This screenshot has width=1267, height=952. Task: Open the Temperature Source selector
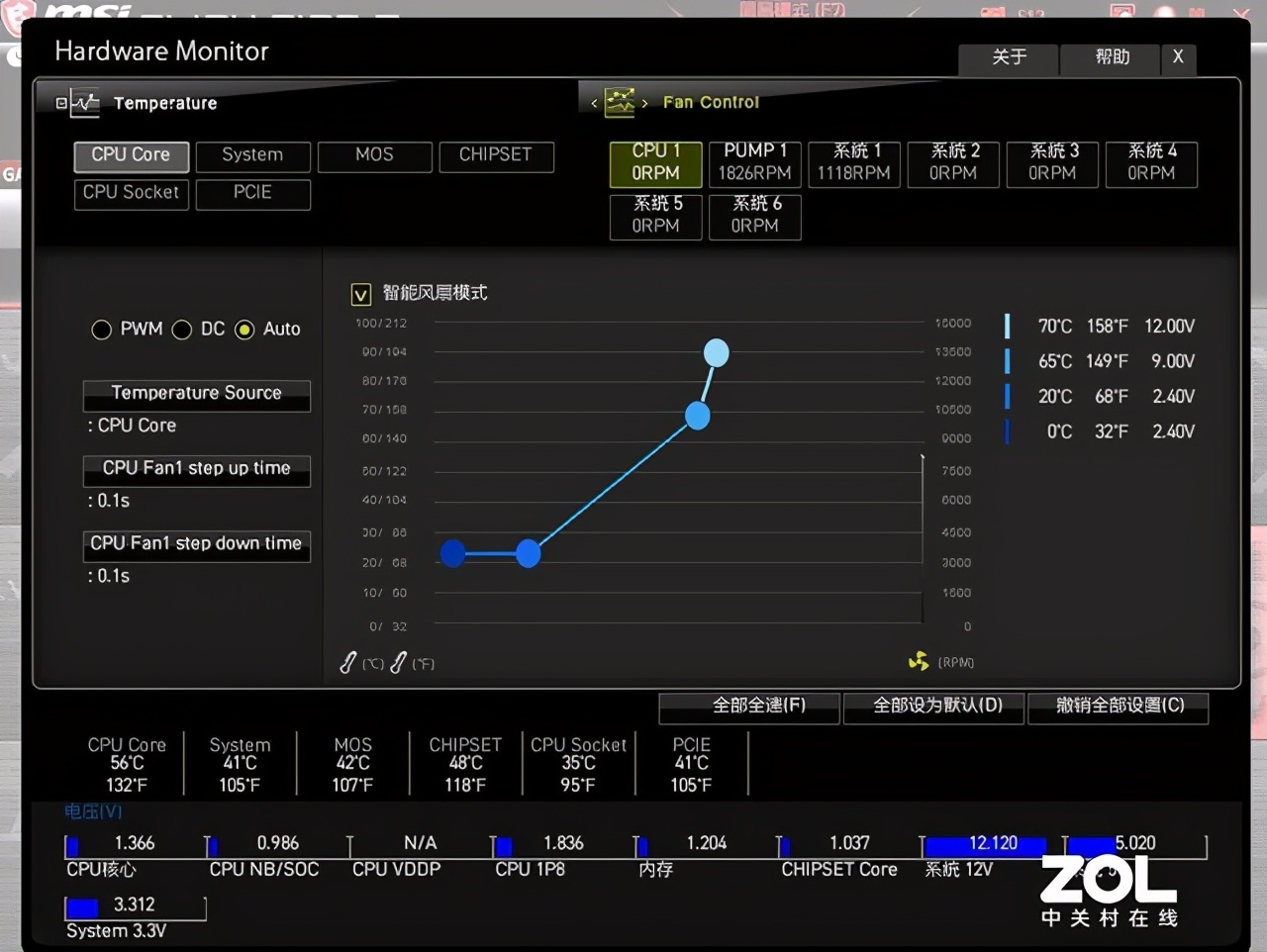[x=197, y=395]
